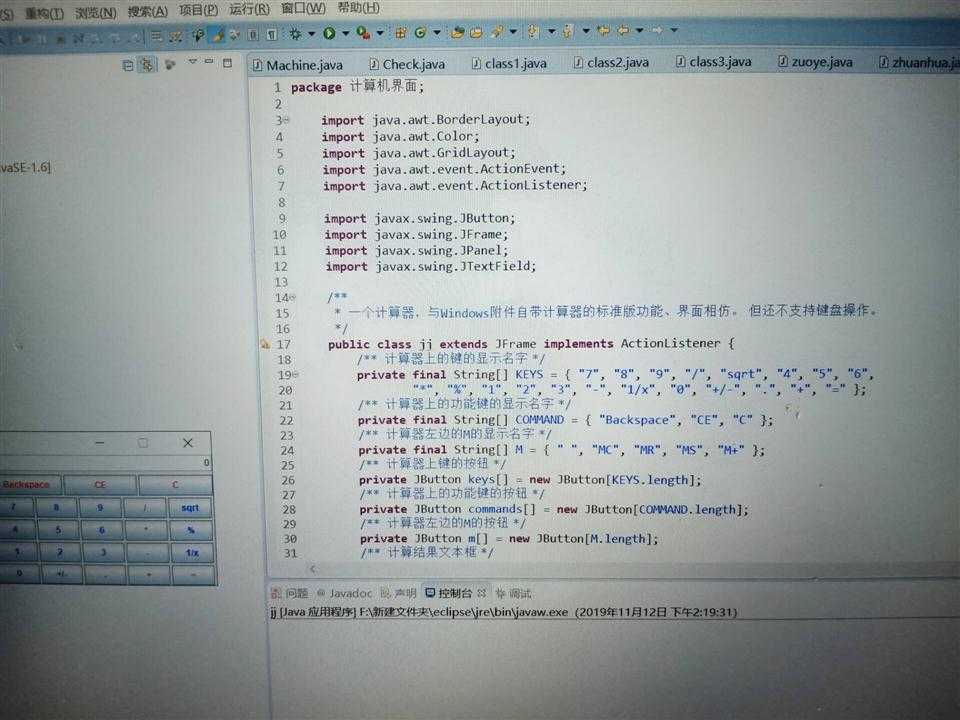Click the Forward navigation arrow icon
960x720 pixels.
click(658, 30)
